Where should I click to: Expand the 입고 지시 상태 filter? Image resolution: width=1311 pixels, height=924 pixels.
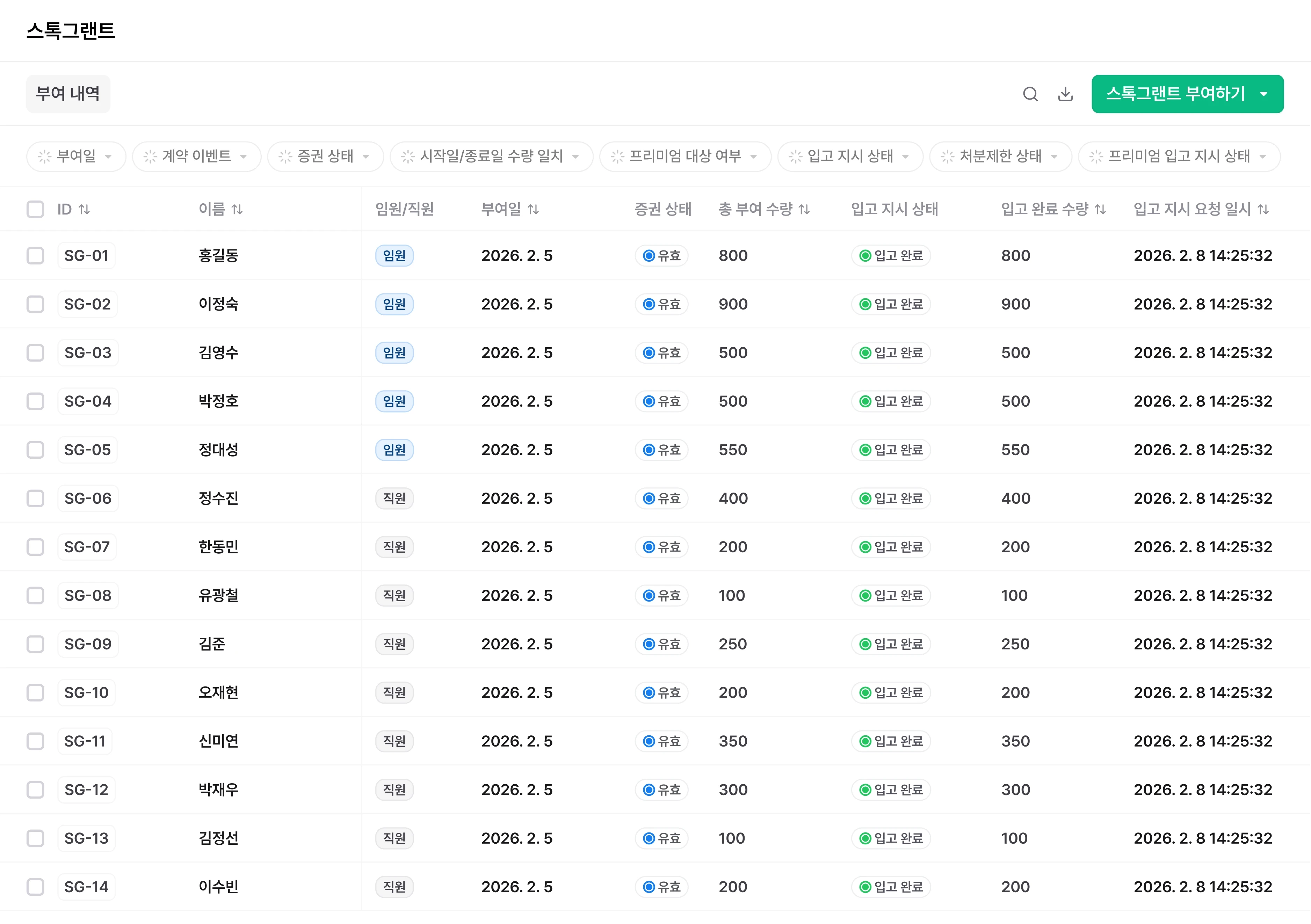850,157
